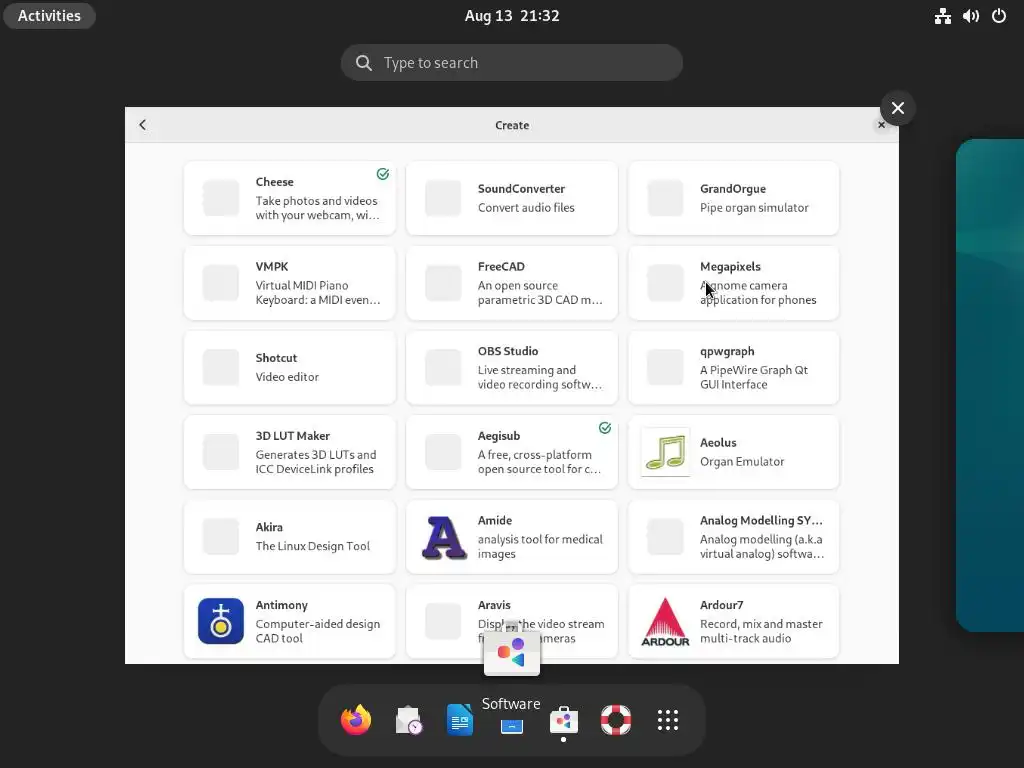Viewport: 1024px width, 768px height.
Task: Open the qpwgraph app card
Action: pos(733,367)
